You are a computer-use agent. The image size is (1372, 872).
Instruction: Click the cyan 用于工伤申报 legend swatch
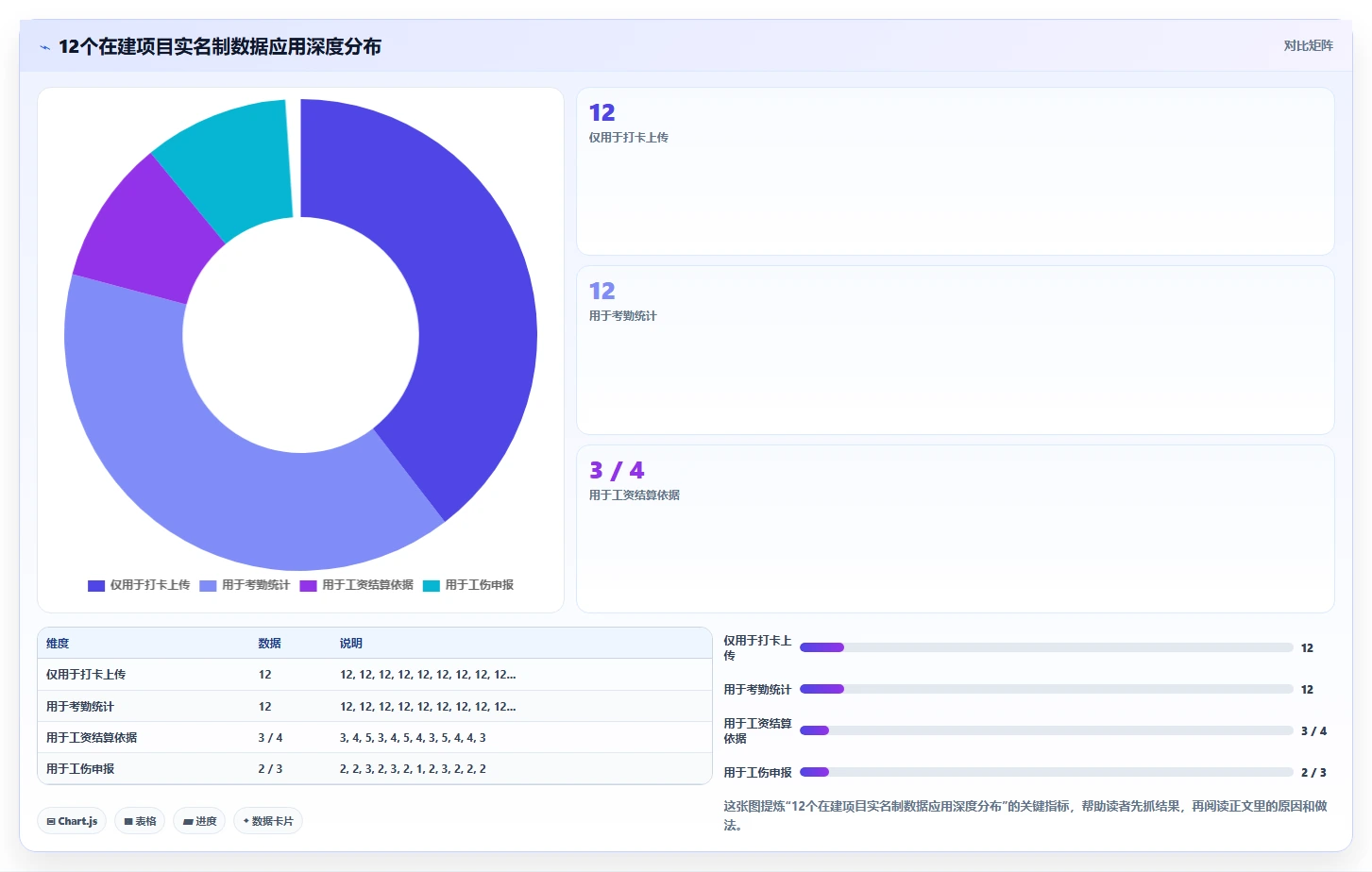432,585
